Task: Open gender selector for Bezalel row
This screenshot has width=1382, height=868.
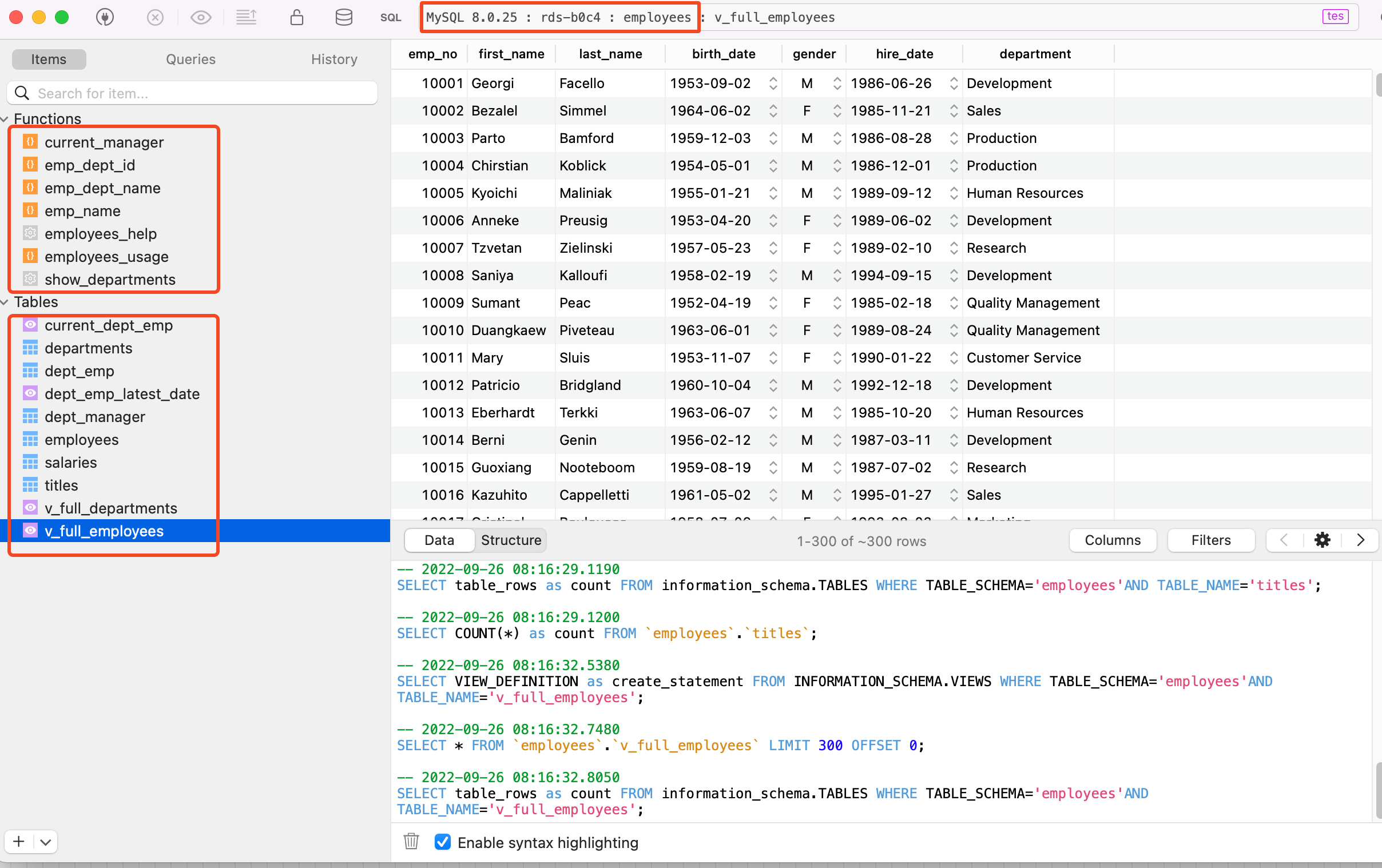Action: (837, 111)
